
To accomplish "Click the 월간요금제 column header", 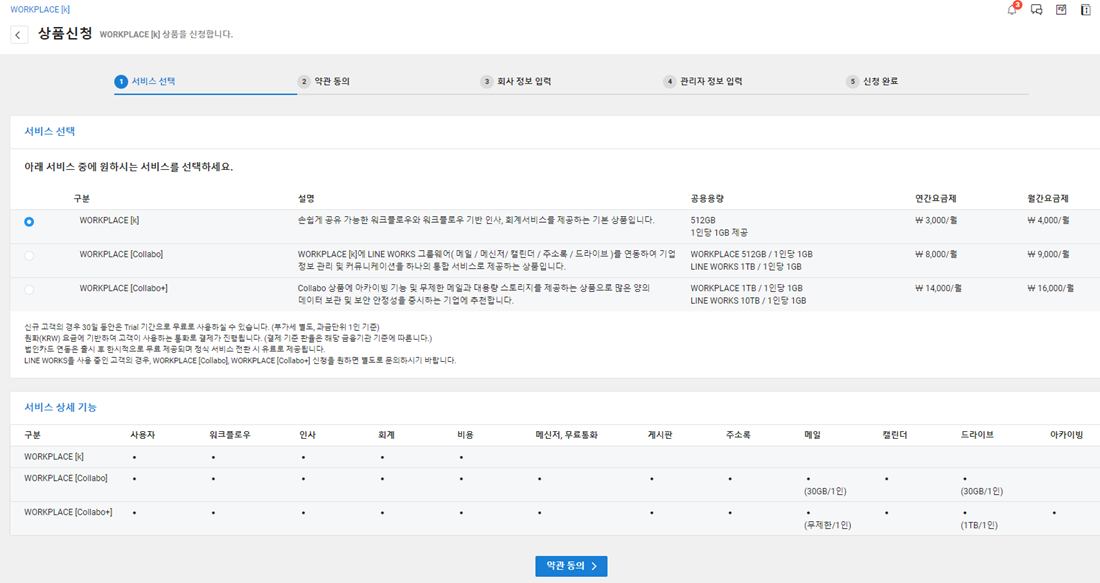I will (x=1047, y=199).
